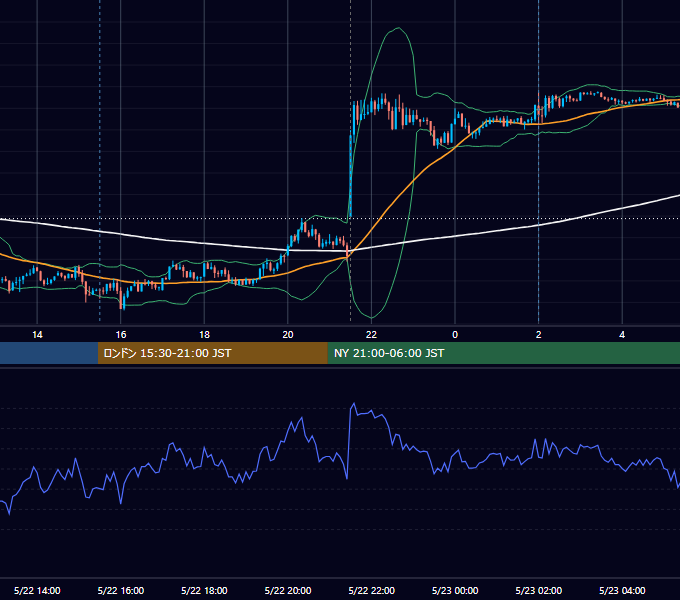Click the 4 hour label on price chart axis

tap(622, 335)
